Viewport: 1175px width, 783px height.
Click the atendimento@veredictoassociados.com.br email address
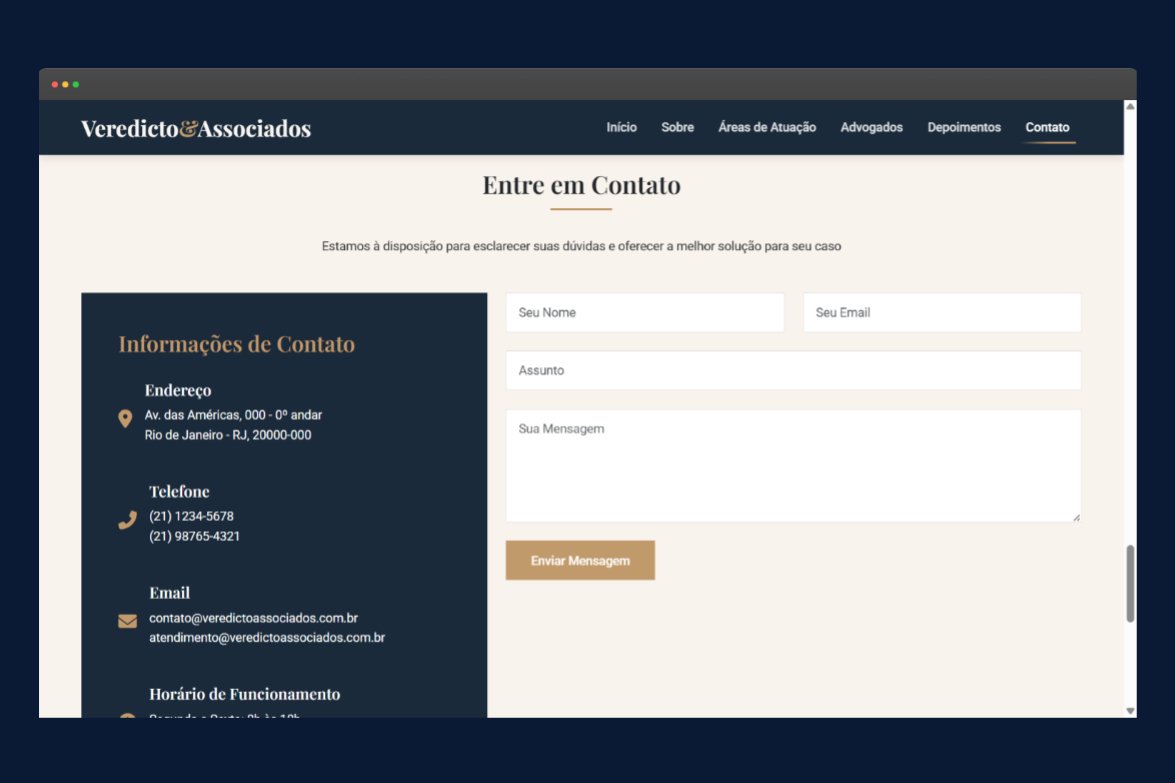(x=266, y=637)
